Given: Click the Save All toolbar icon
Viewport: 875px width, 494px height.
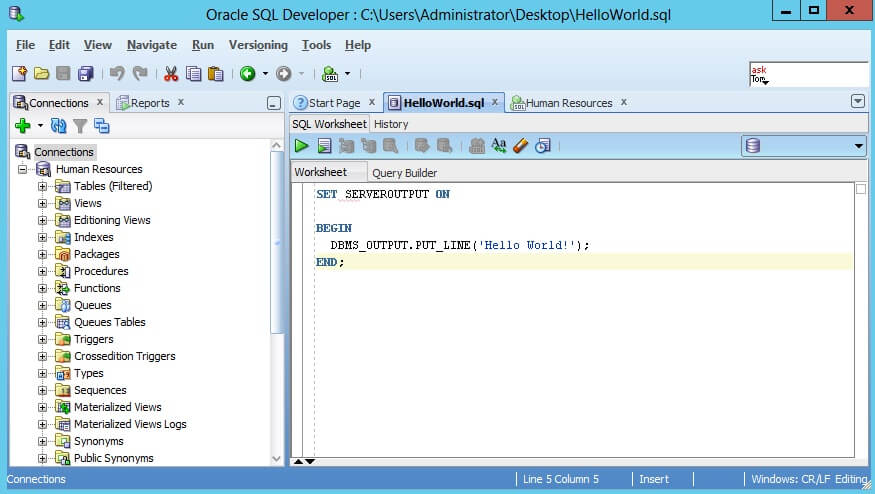Looking at the screenshot, I should tap(85, 73).
